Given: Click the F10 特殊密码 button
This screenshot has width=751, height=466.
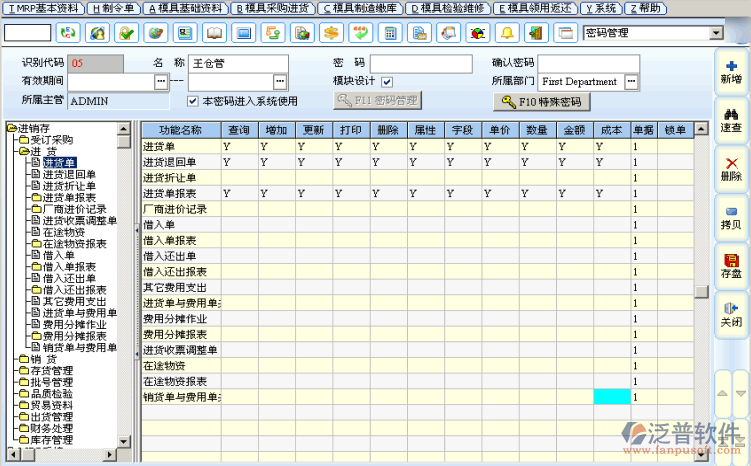Looking at the screenshot, I should tap(537, 102).
